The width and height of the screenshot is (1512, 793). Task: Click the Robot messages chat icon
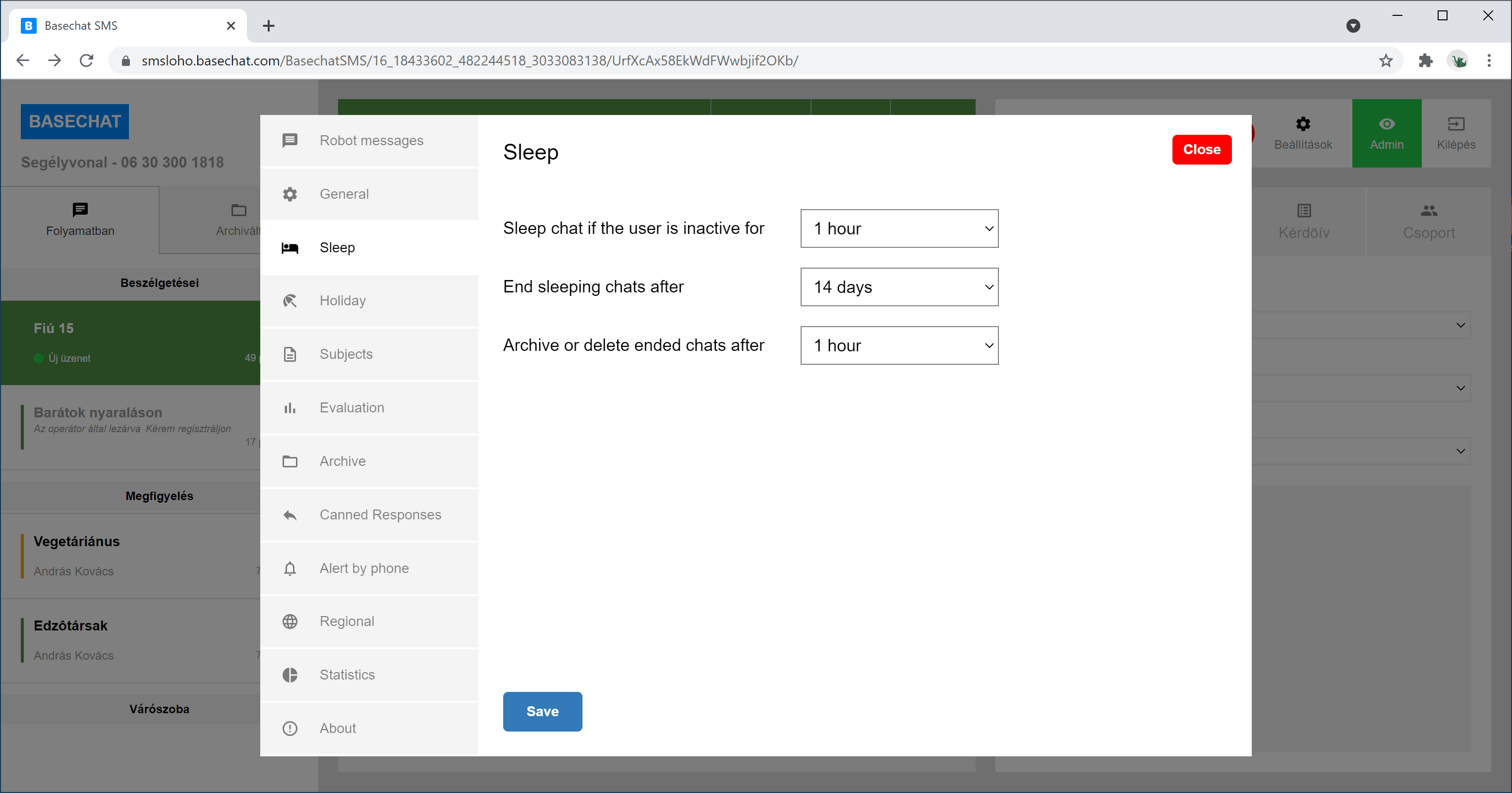[x=290, y=141]
